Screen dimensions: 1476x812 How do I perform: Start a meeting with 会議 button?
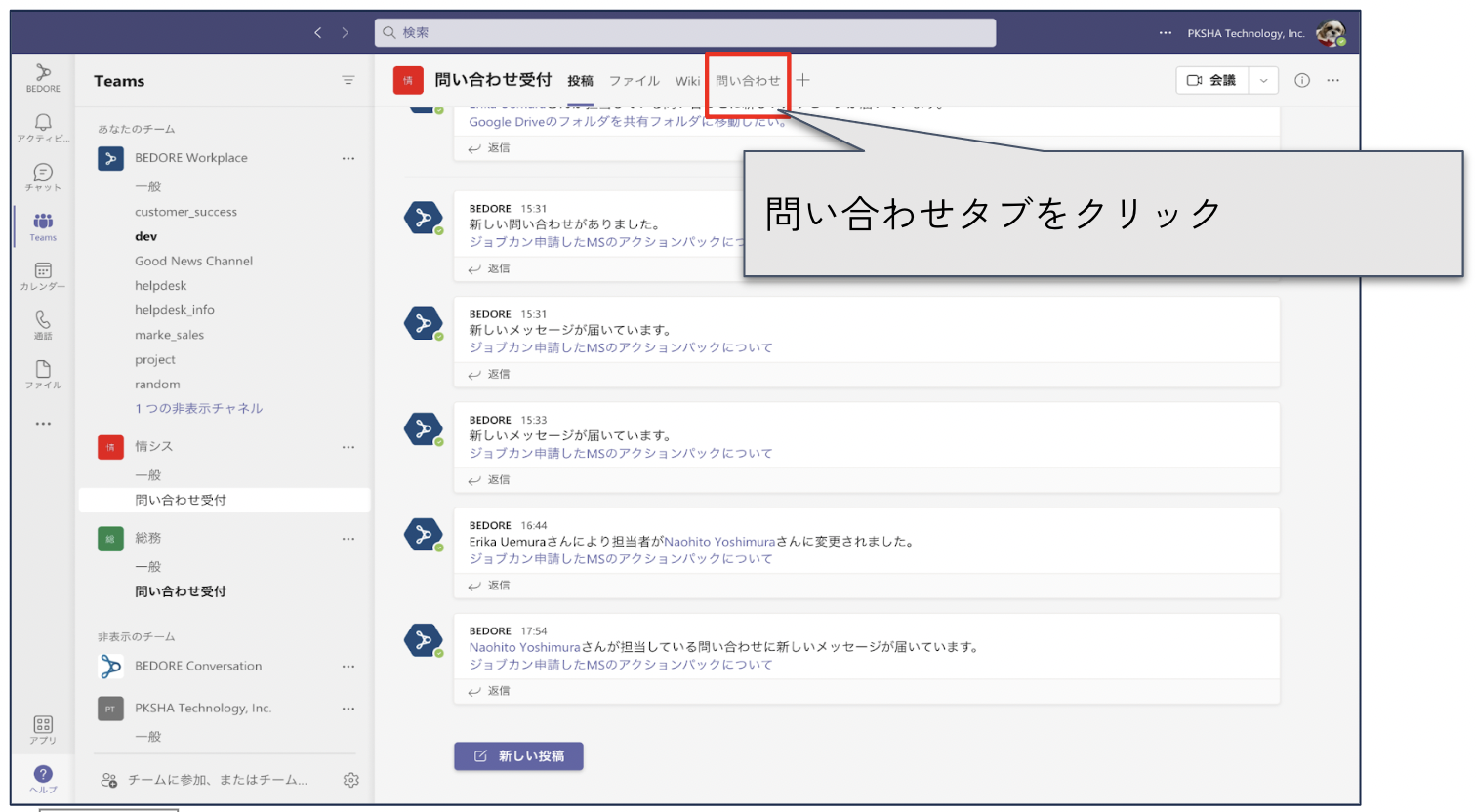tap(1212, 80)
